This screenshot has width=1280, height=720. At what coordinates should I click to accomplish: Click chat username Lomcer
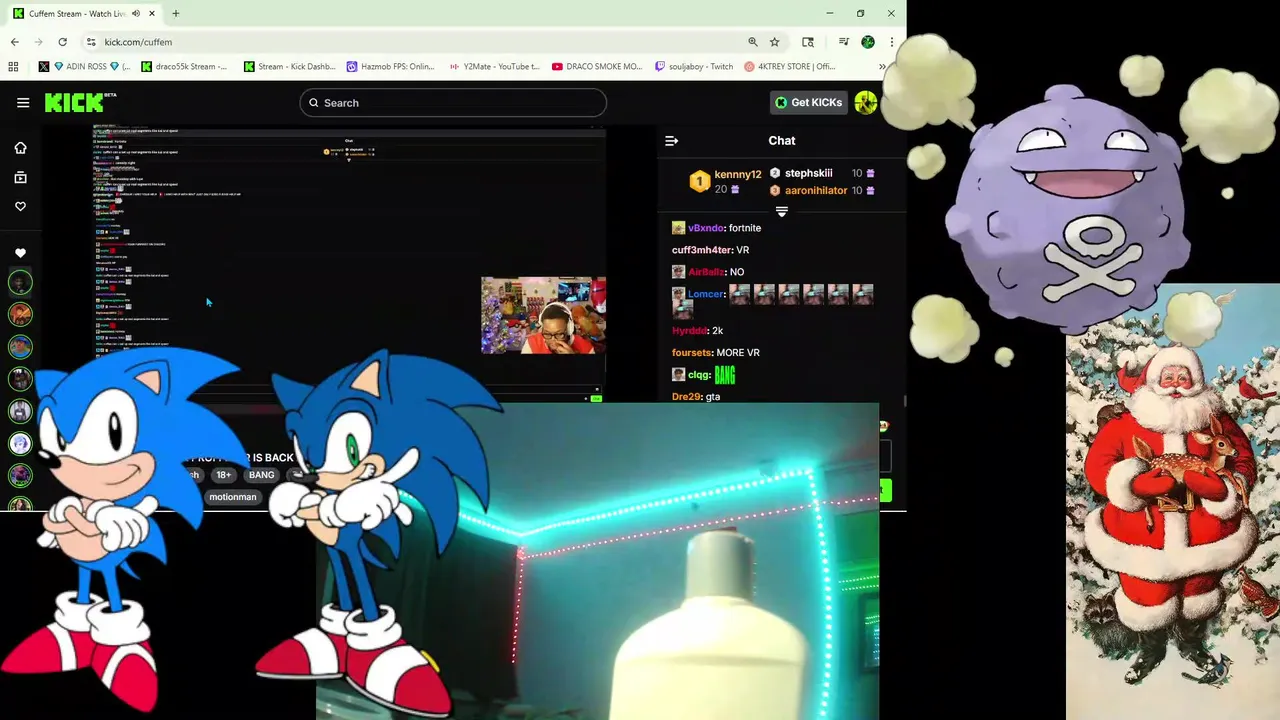pos(705,294)
